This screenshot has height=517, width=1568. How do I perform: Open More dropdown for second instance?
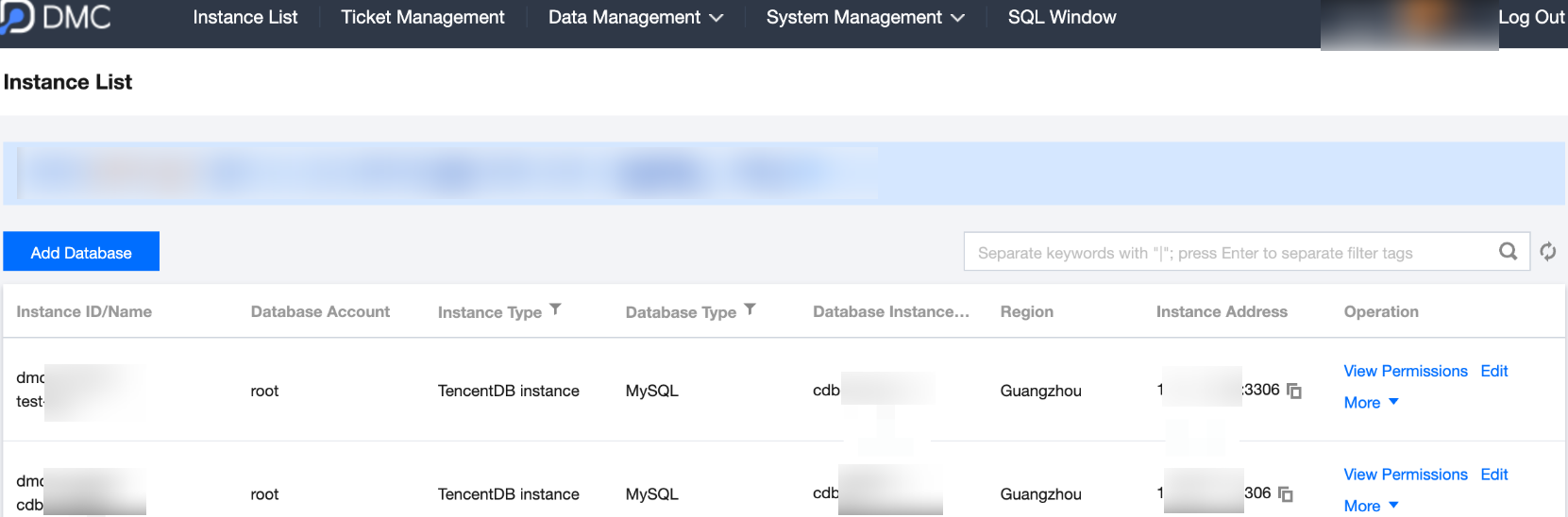click(x=1371, y=506)
